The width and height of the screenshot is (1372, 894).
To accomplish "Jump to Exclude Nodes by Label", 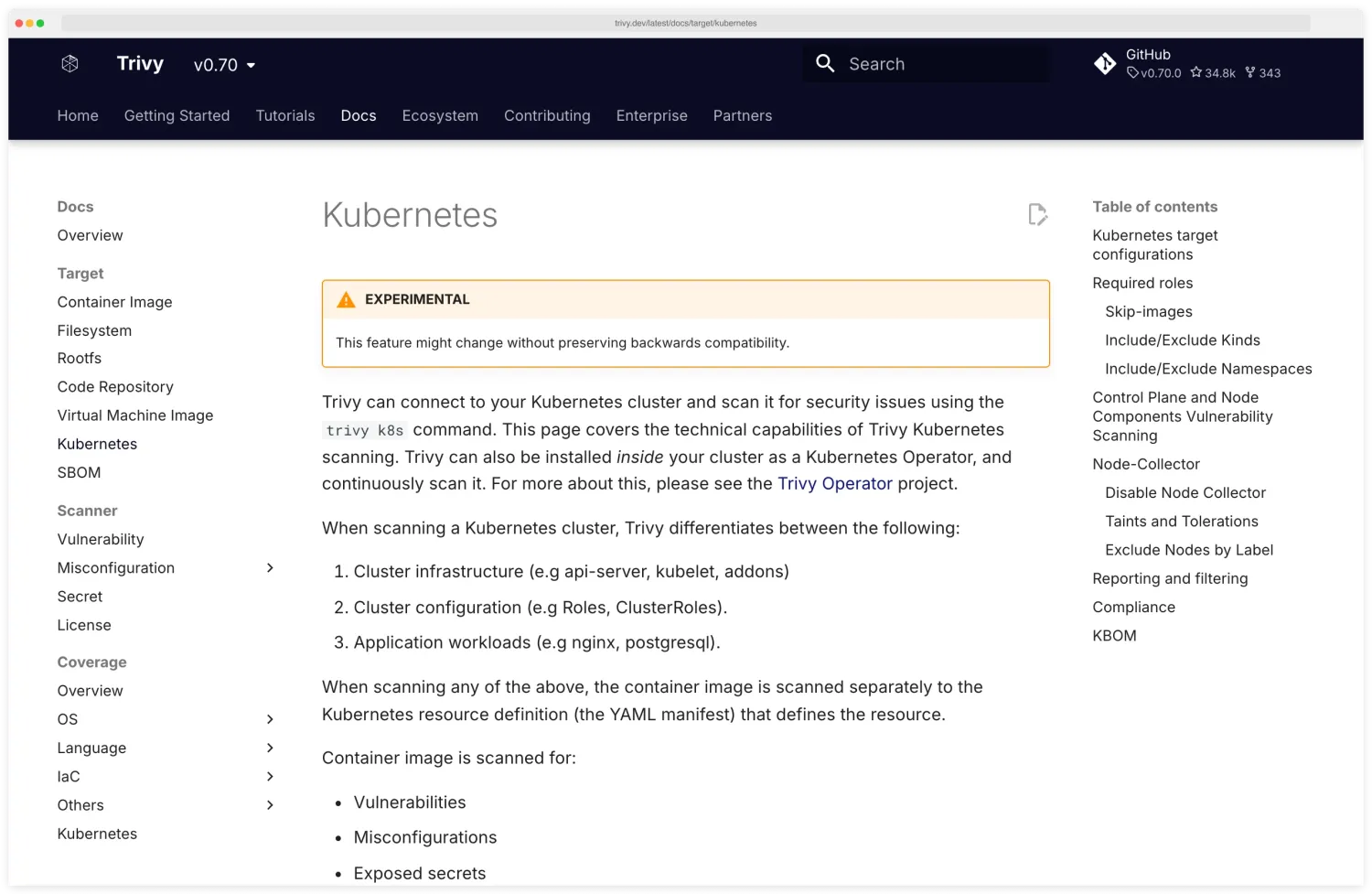I will [x=1188, y=550].
